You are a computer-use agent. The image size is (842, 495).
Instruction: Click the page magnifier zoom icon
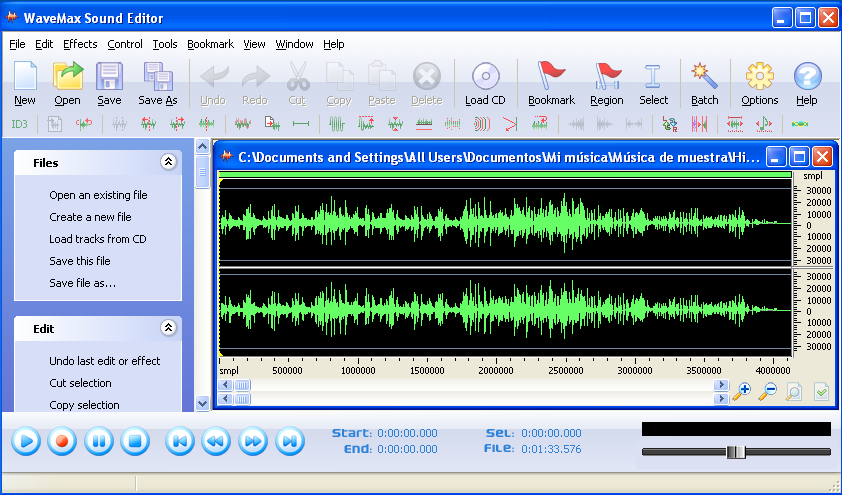[794, 391]
